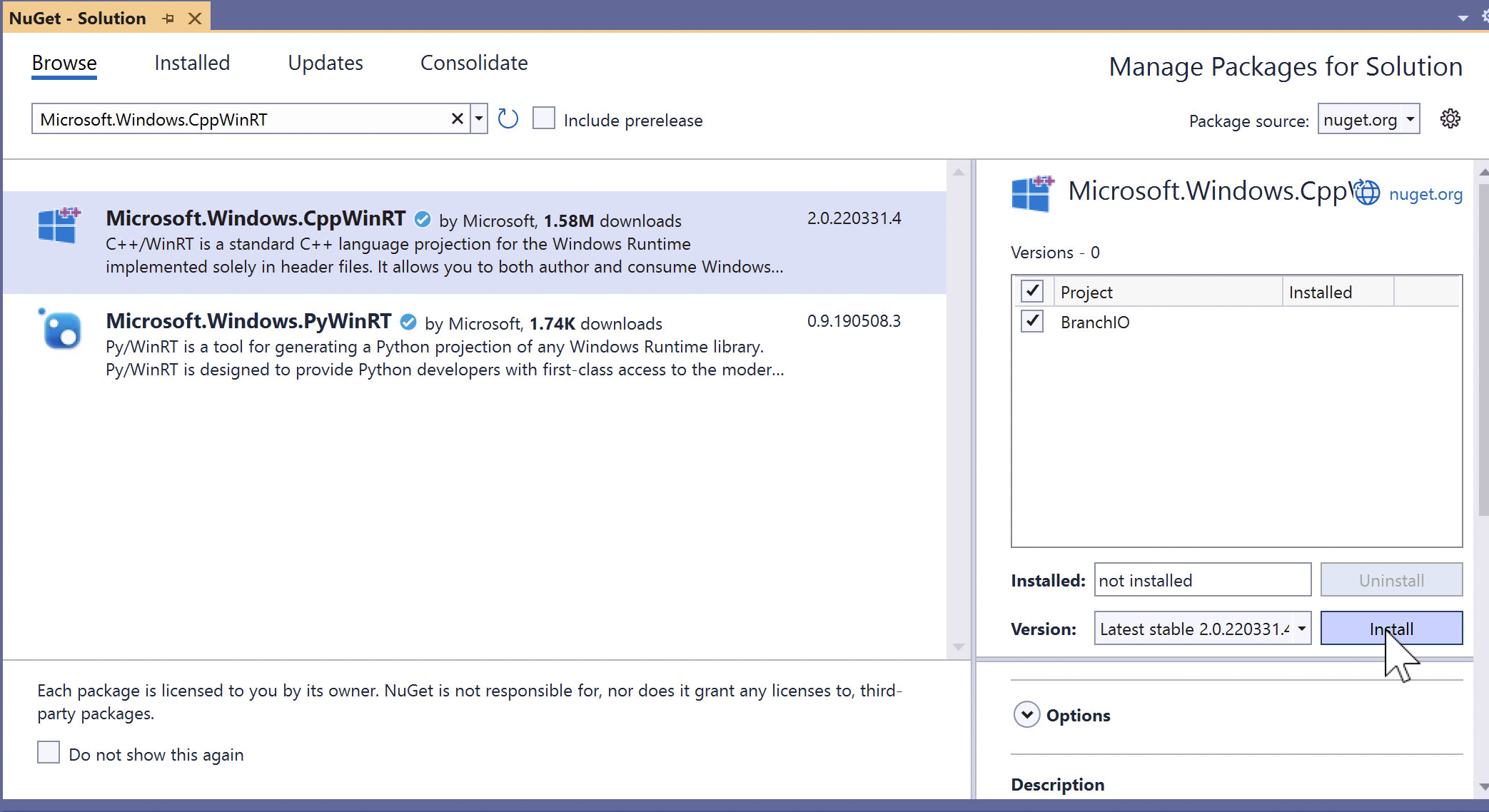Toggle Include prerelease checkbox
Screen dimensions: 1489x812
point(544,118)
